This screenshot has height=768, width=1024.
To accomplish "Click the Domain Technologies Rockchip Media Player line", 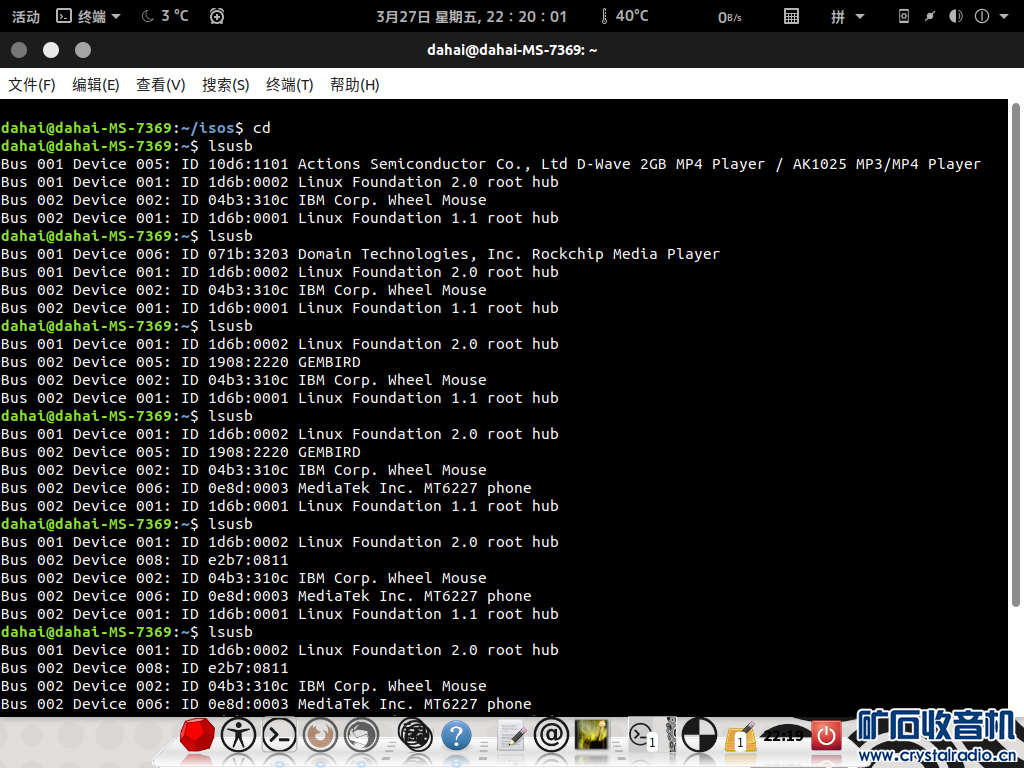I will pos(360,254).
